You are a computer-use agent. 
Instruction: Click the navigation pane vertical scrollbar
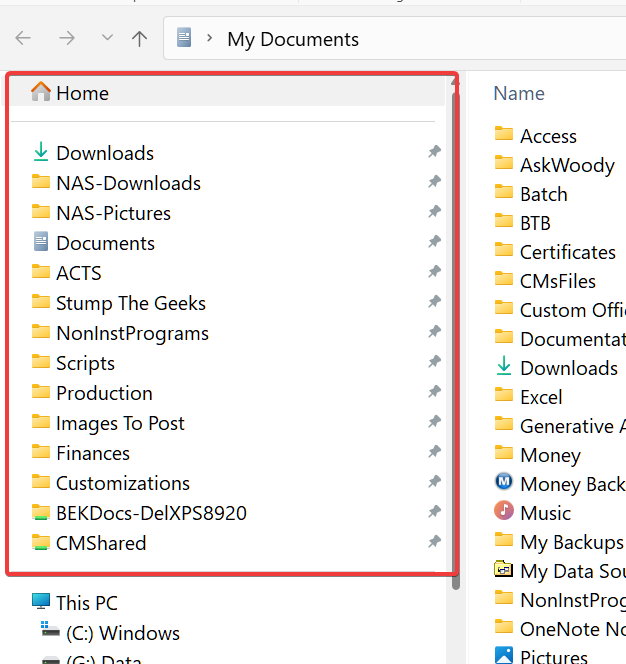pyautogui.click(x=456, y=330)
